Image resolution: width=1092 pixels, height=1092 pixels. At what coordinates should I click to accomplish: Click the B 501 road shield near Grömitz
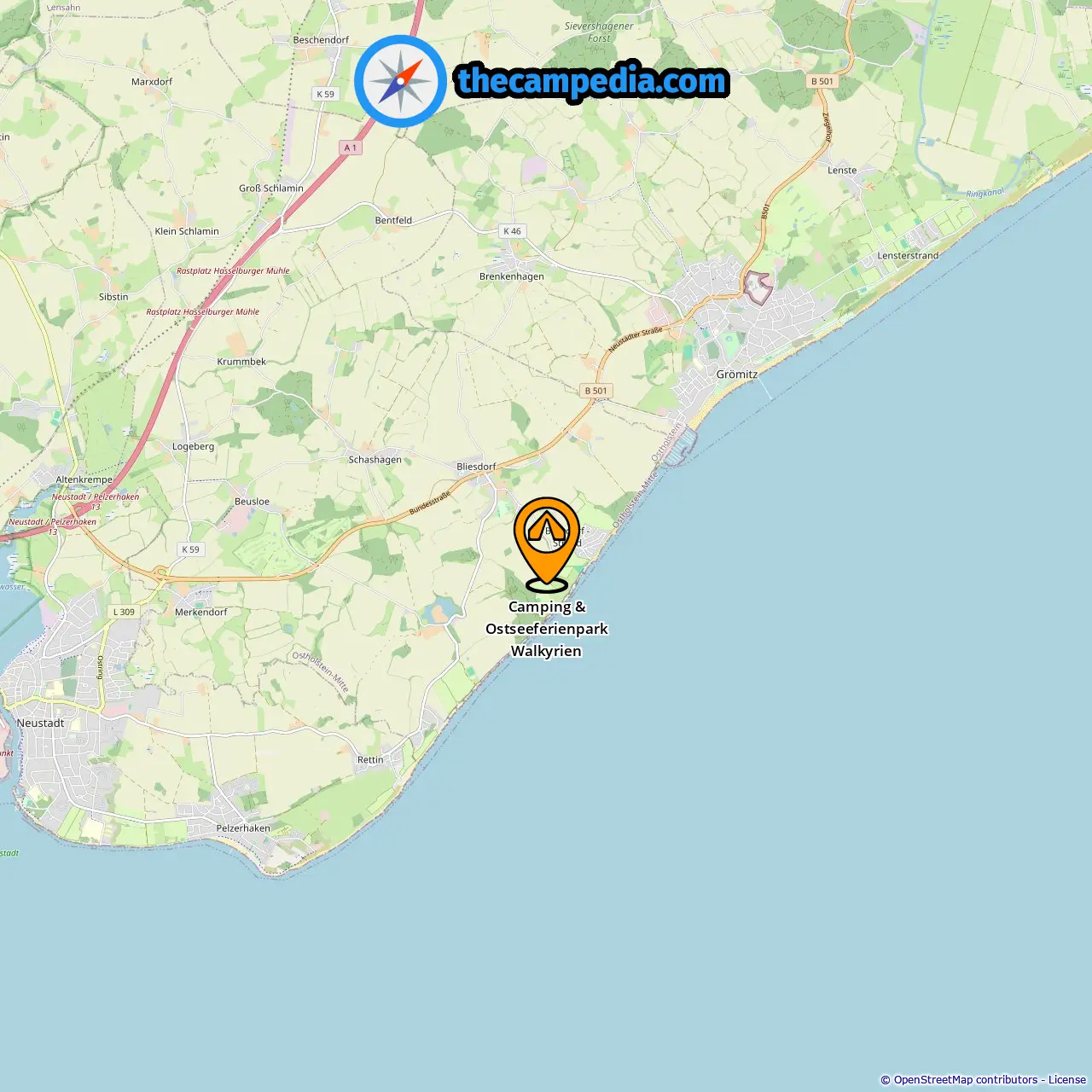596,391
